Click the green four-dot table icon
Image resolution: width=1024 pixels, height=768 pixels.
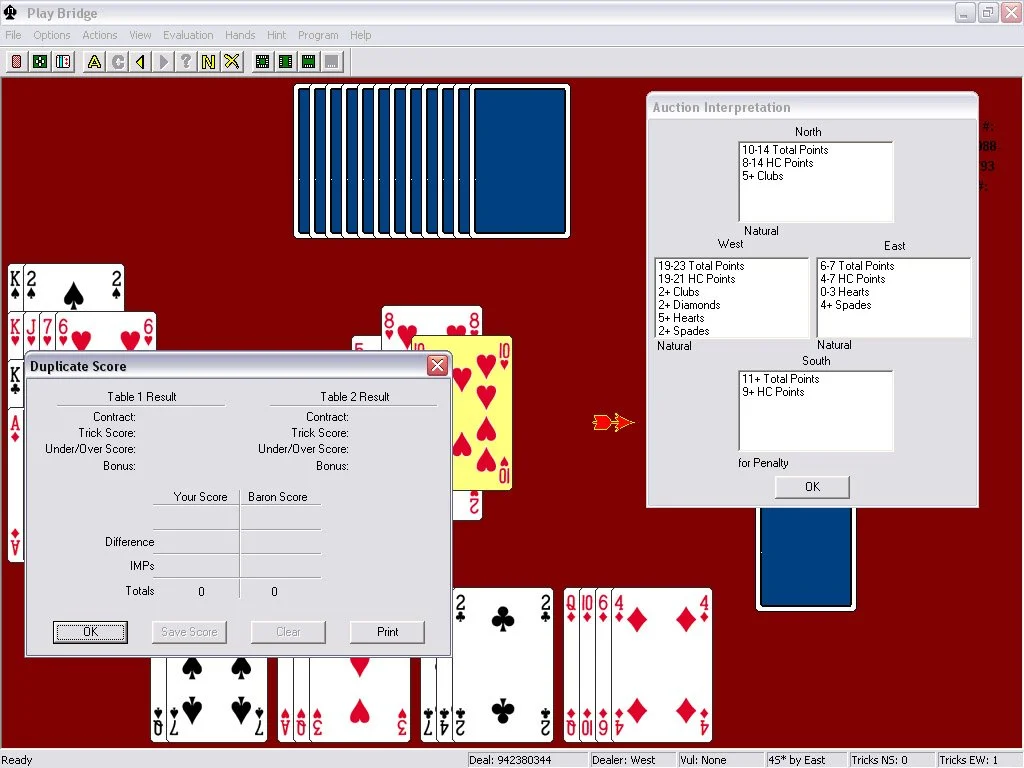click(40, 62)
